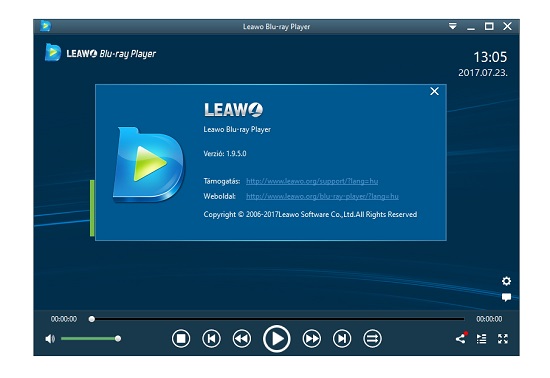The height and width of the screenshot is (378, 550).
Task: Open the Weboldal blu-ray-player link
Action: [322, 196]
